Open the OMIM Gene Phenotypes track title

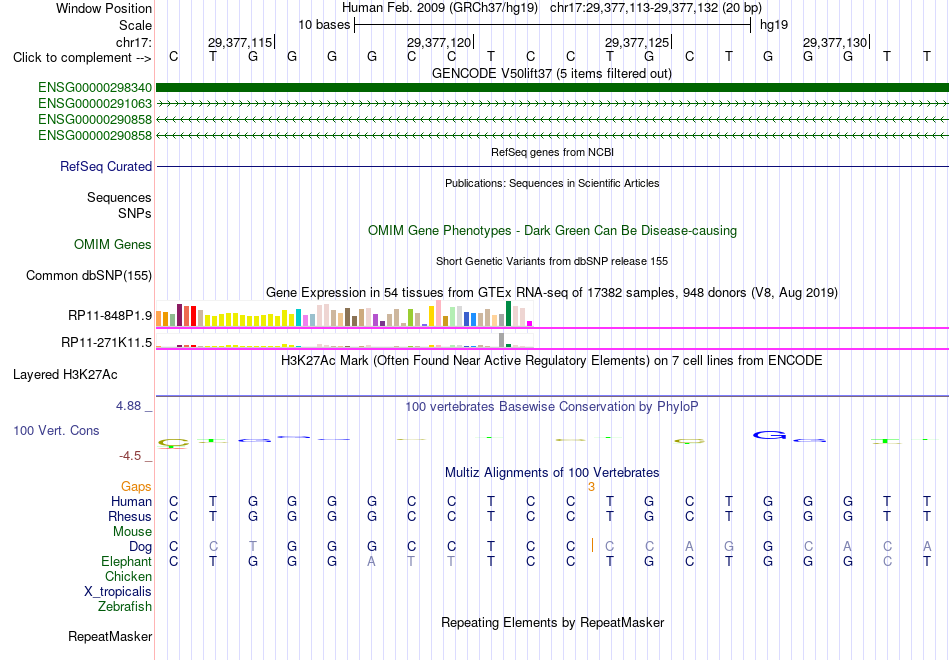(x=552, y=230)
